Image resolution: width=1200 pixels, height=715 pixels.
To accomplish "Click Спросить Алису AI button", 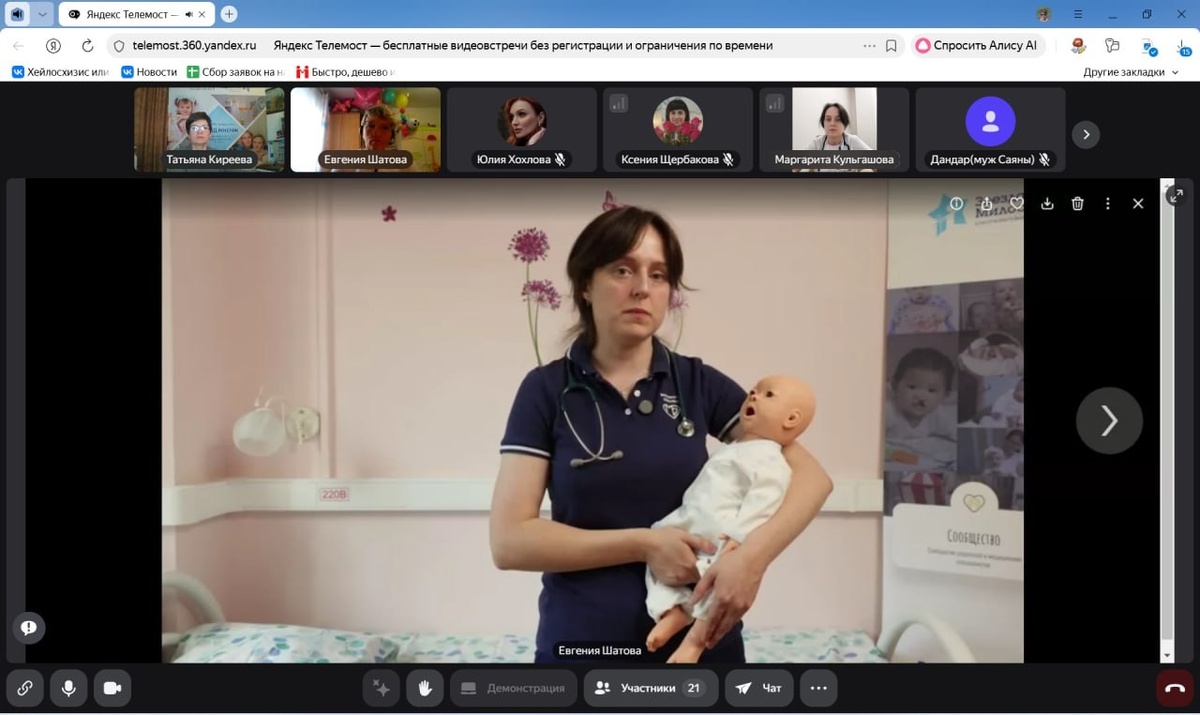I will (x=977, y=45).
